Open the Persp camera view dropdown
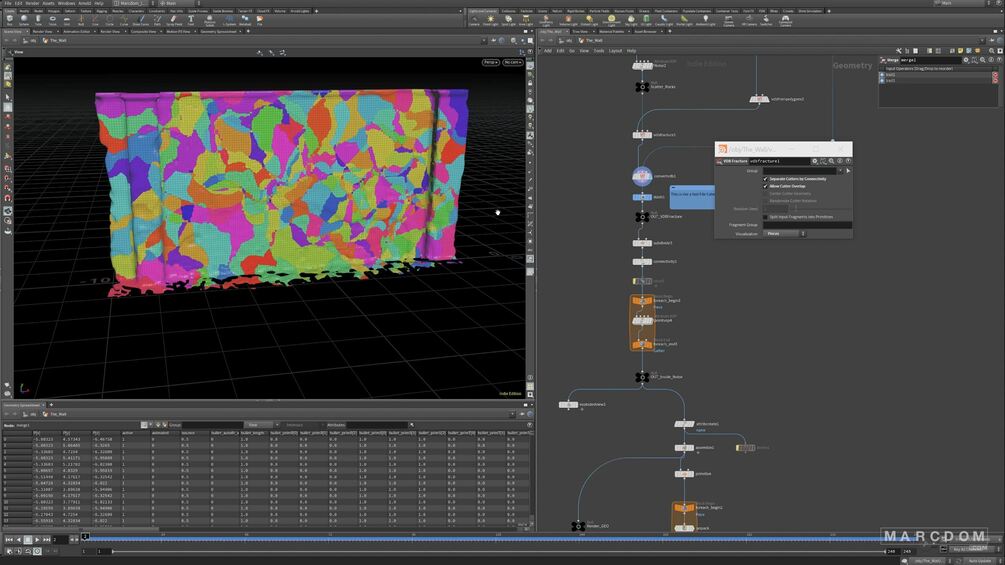Viewport: 1005px width, 565px height. click(x=490, y=62)
